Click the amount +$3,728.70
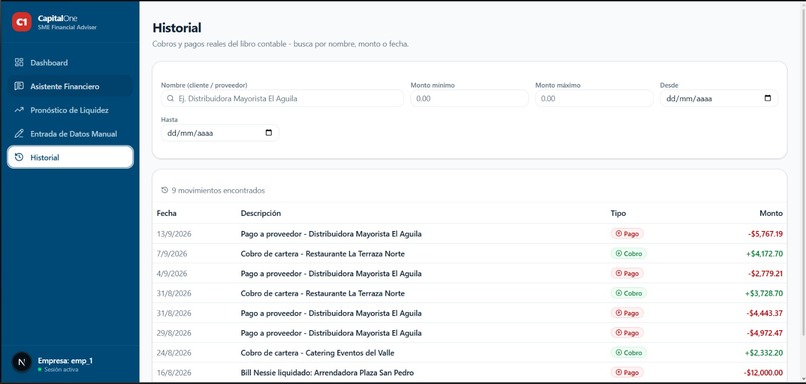806x384 pixels. (764, 293)
